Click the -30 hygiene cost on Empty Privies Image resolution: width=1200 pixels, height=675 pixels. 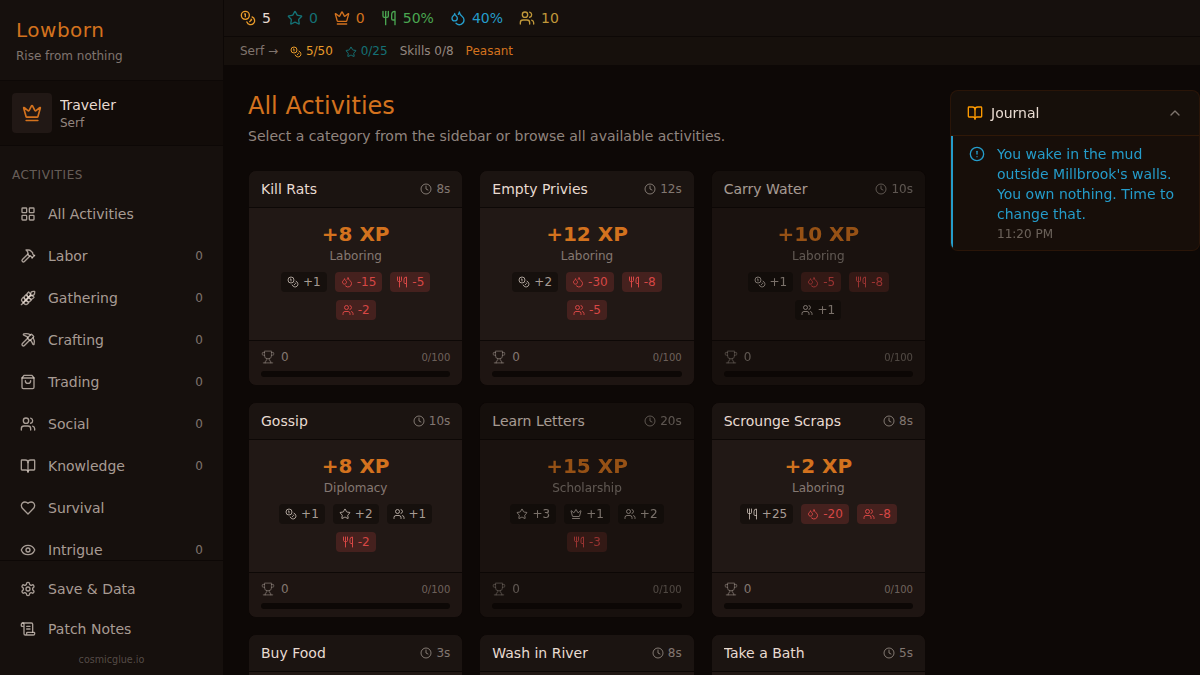click(590, 282)
